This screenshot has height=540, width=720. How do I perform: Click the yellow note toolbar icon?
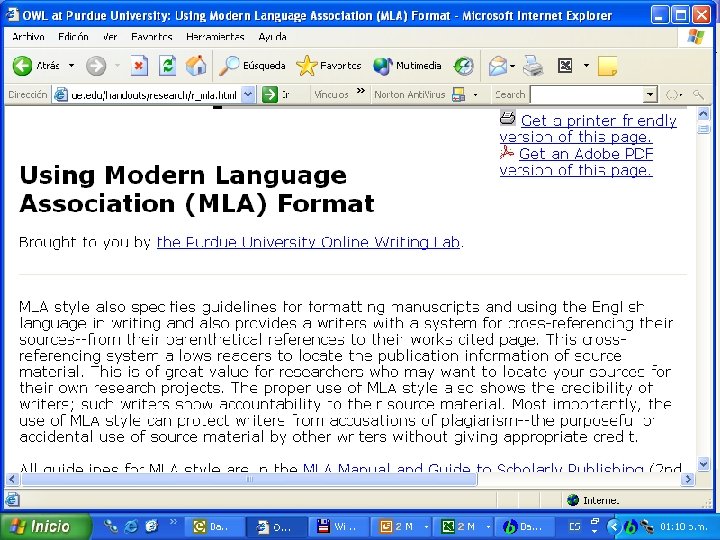pyautogui.click(x=607, y=67)
